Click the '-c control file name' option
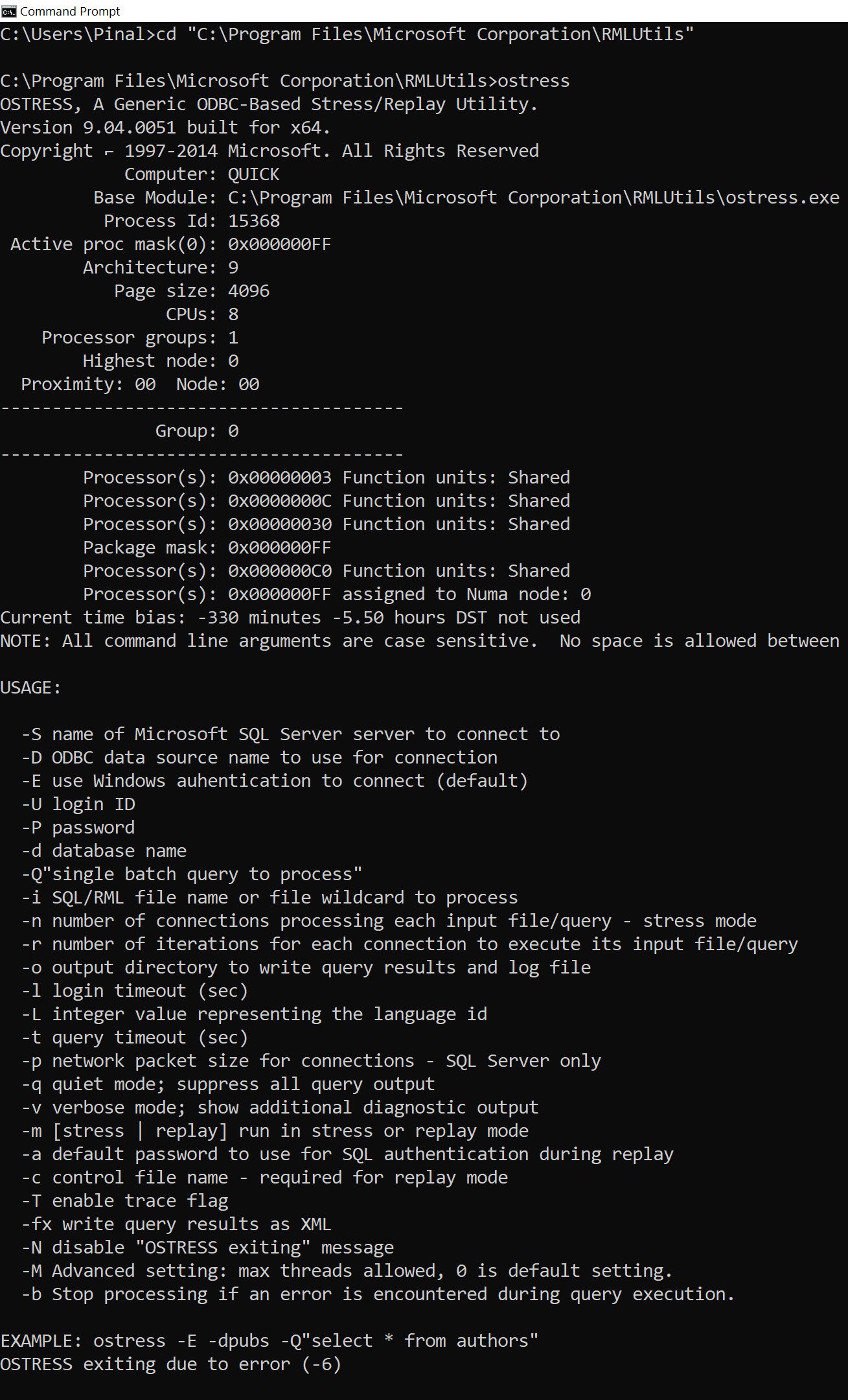Viewport: 848px width, 1400px height. 264,1178
